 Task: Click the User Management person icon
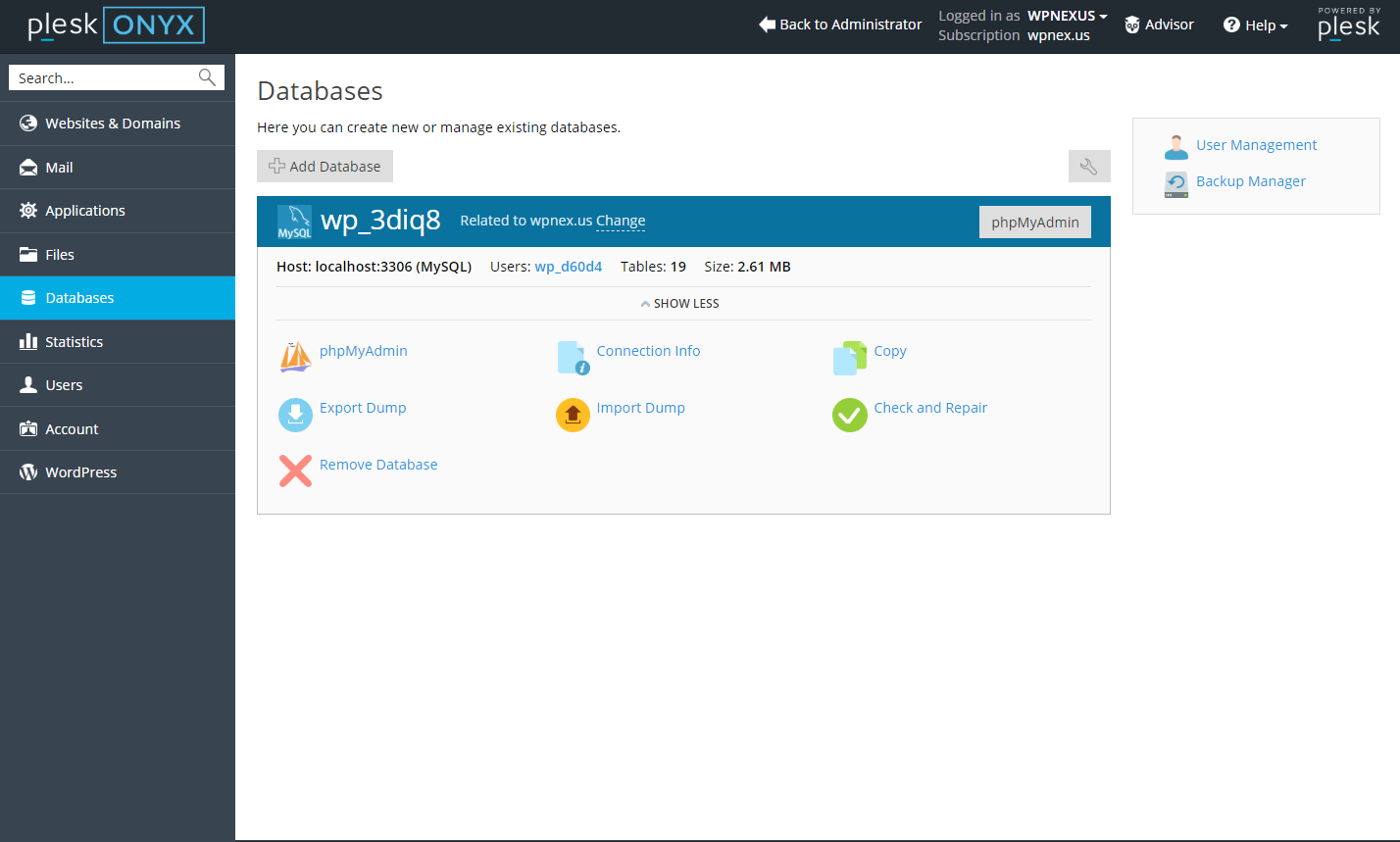[x=1176, y=146]
